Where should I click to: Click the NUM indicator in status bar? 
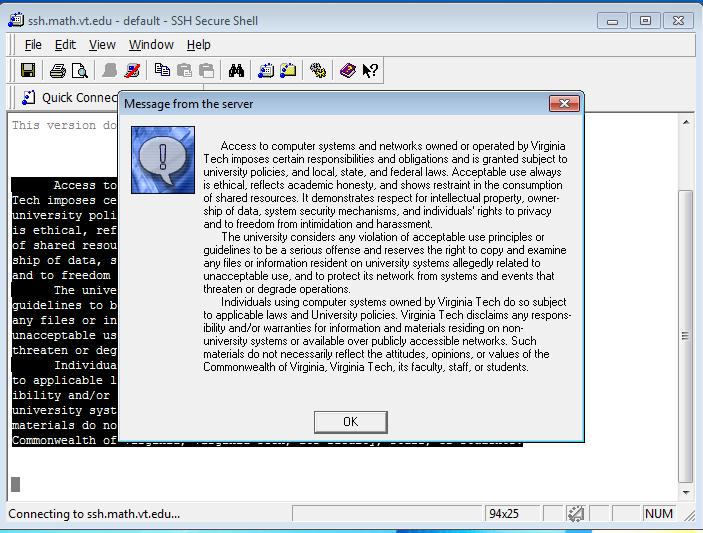click(x=659, y=514)
